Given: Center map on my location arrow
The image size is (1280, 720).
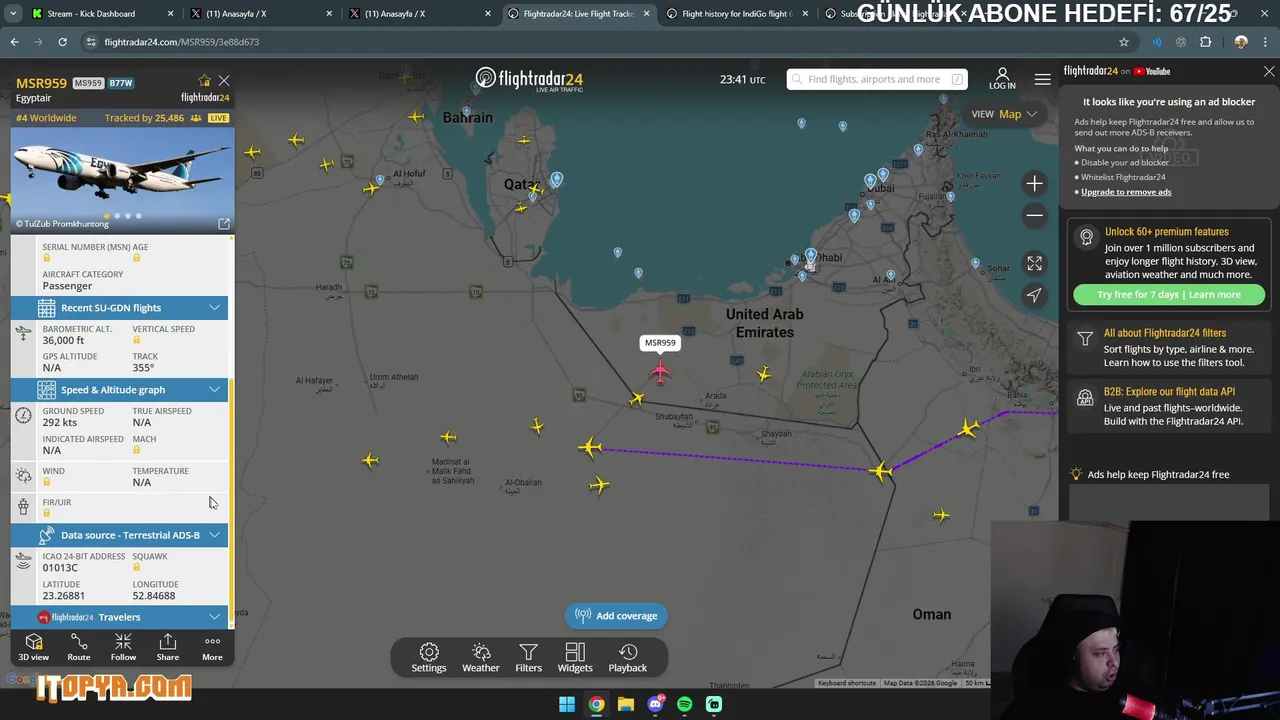Looking at the screenshot, I should [x=1035, y=295].
